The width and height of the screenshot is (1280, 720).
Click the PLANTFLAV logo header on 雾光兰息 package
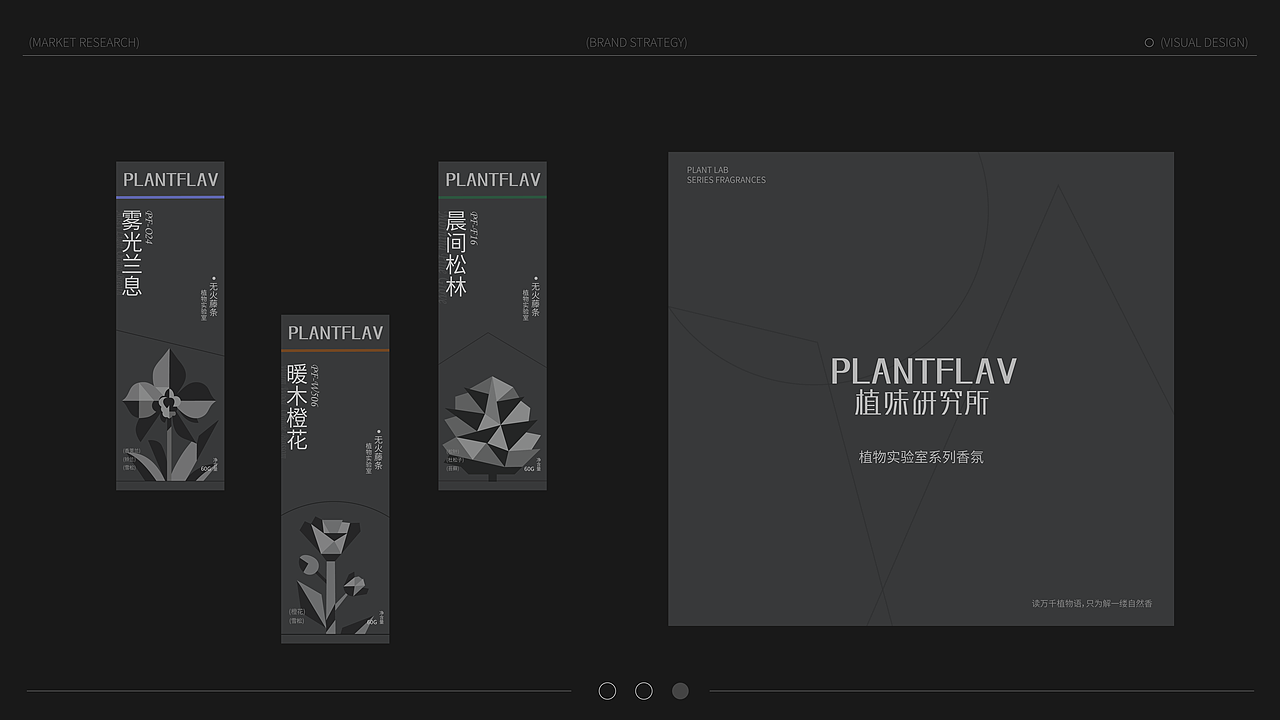pyautogui.click(x=170, y=180)
